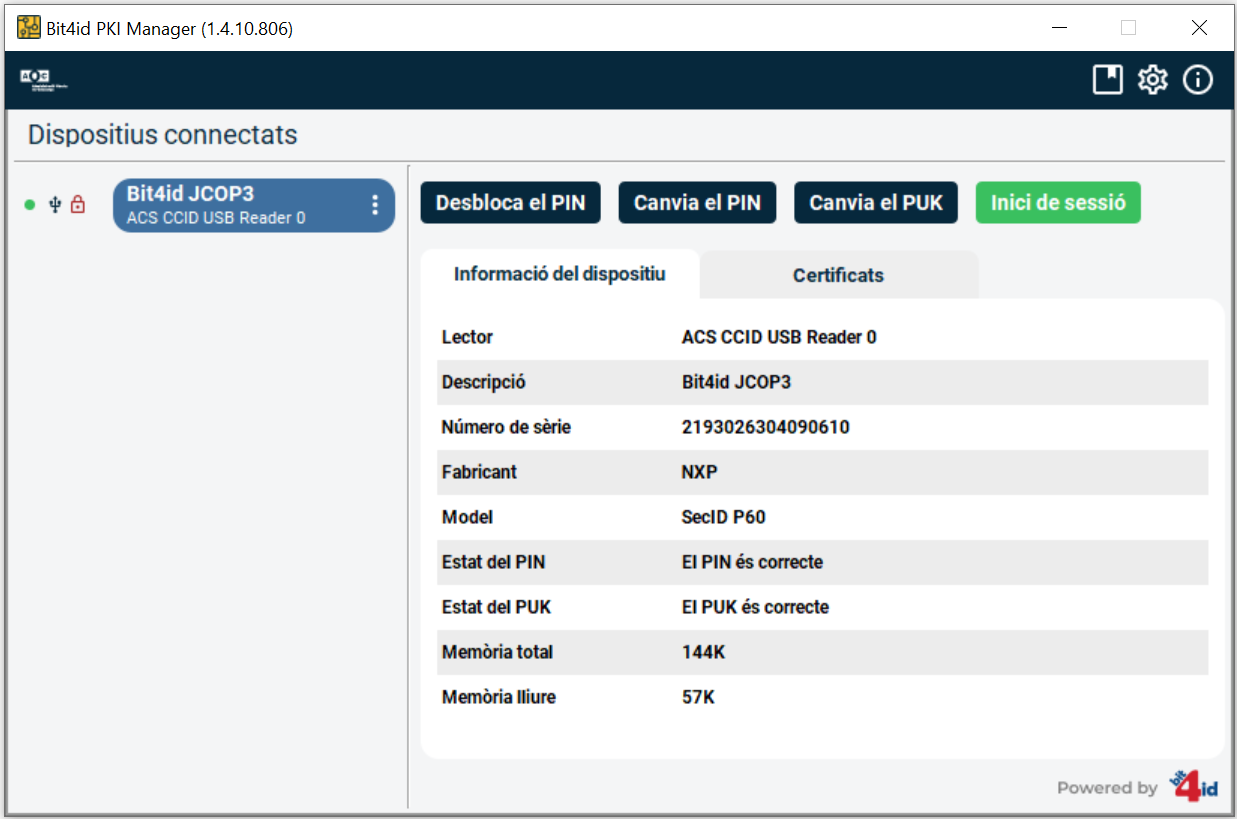Select the Bit4id JCOP3 device entry

pyautogui.click(x=254, y=205)
